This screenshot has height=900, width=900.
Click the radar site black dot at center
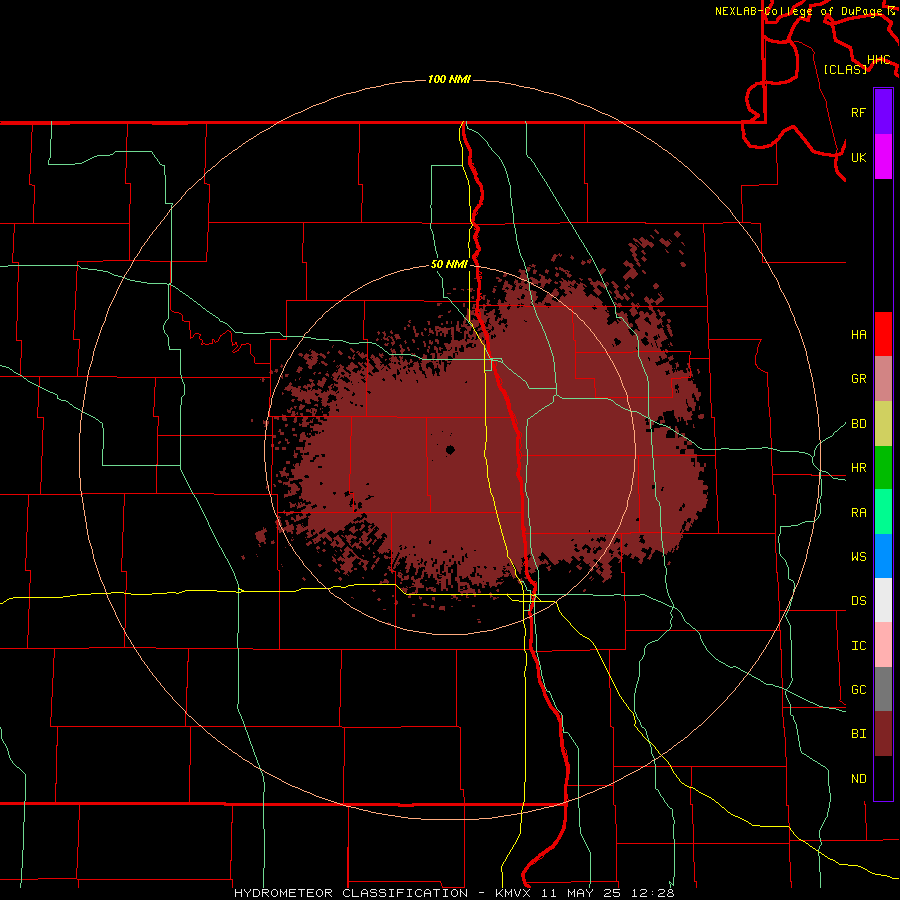point(450,450)
